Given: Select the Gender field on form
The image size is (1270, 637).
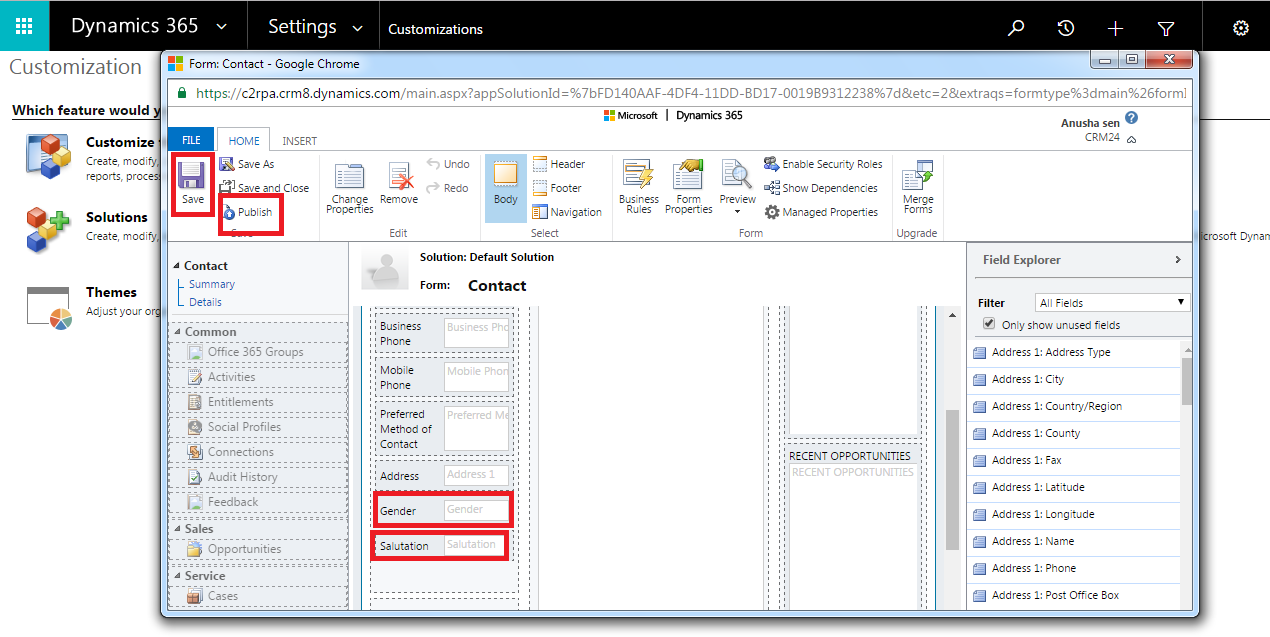Looking at the screenshot, I should click(443, 510).
